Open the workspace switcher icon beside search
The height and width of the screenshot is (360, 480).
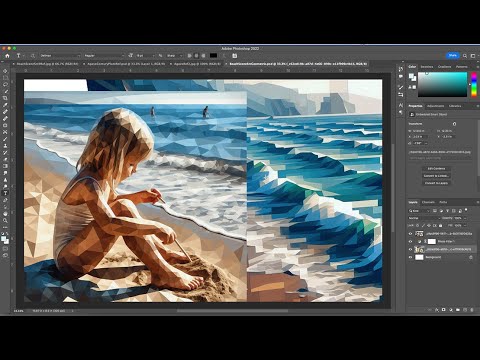473,56
